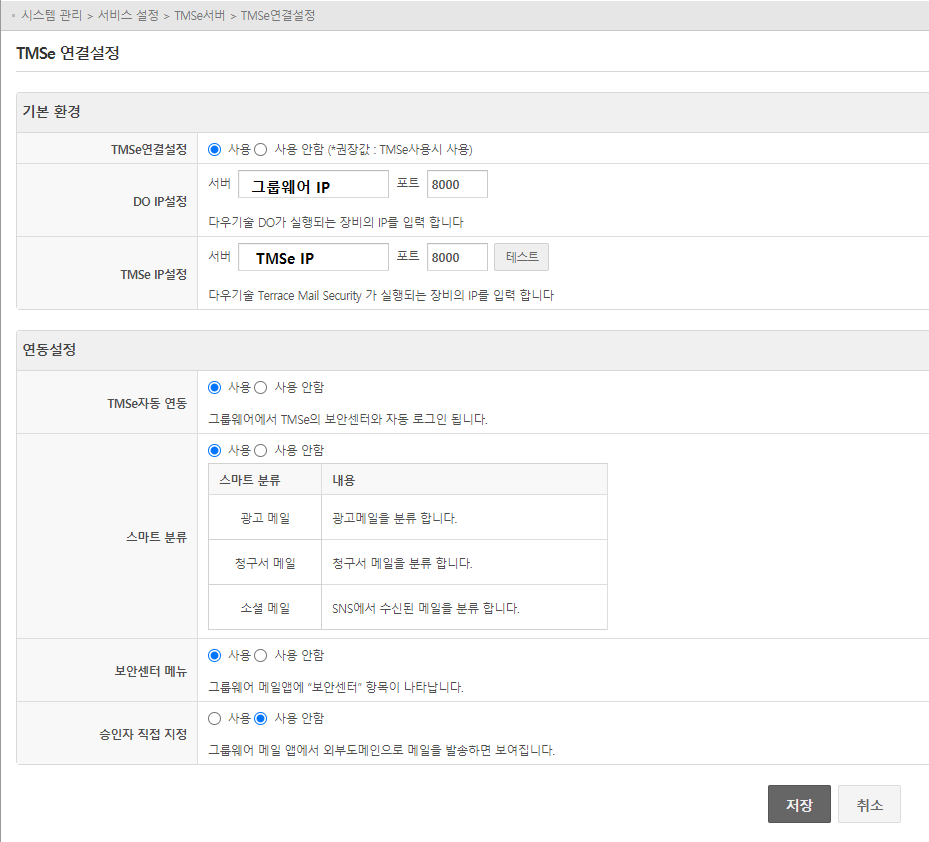Click the help text about the "보안센터" 항목
This screenshot has width=929, height=842.
(336, 687)
